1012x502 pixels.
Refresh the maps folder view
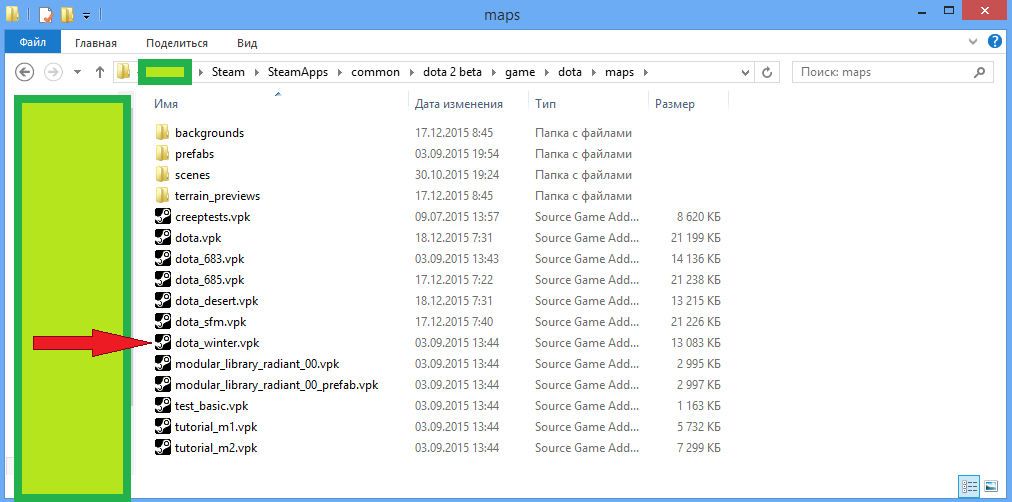point(767,72)
